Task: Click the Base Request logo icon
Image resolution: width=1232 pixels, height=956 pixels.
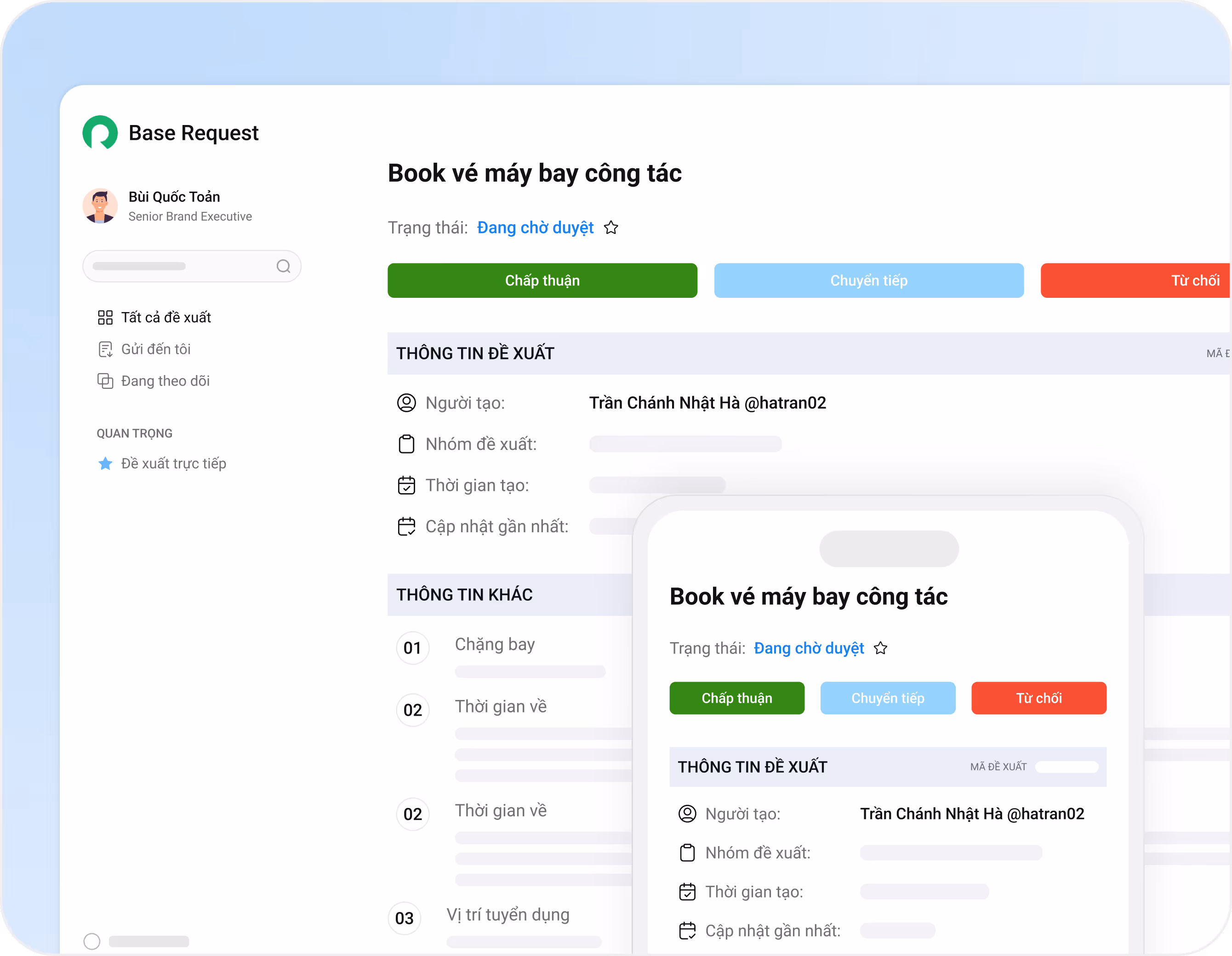Action: click(100, 132)
